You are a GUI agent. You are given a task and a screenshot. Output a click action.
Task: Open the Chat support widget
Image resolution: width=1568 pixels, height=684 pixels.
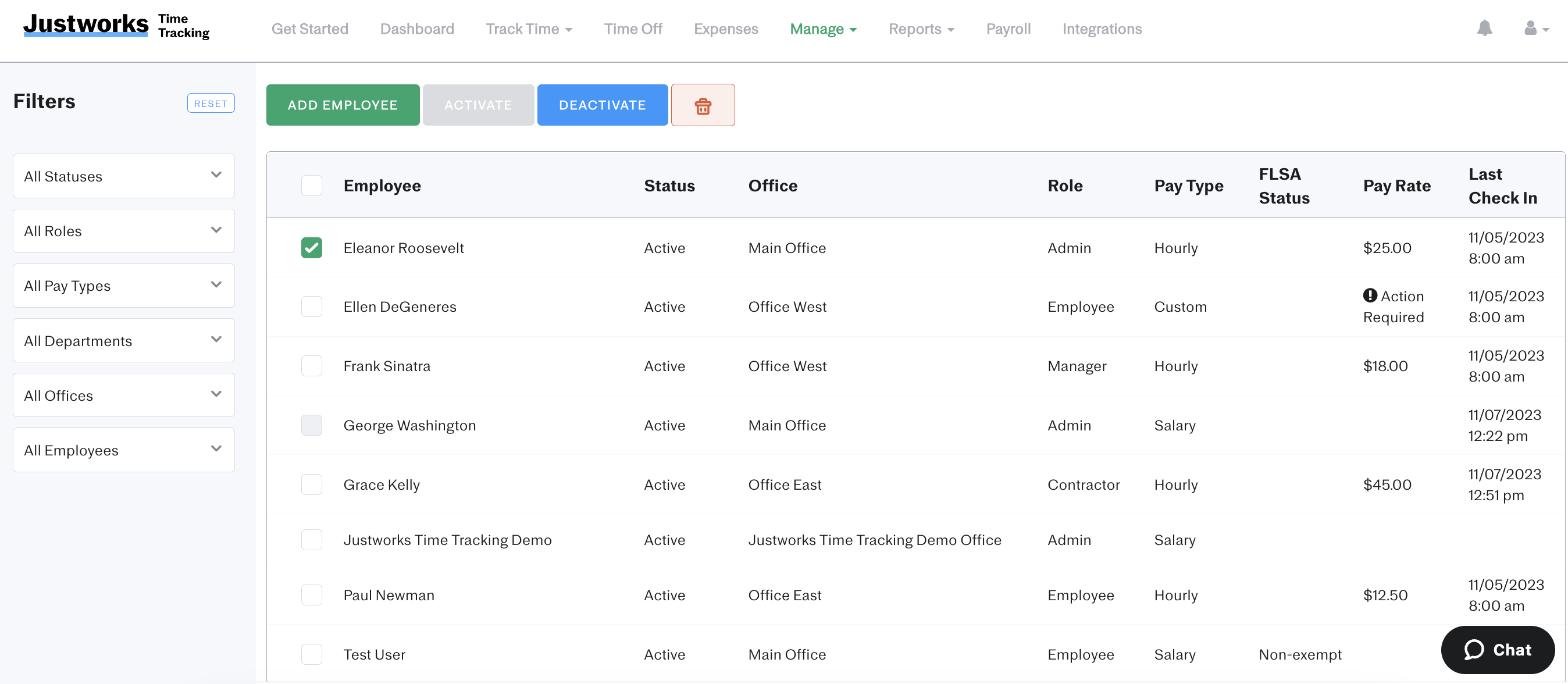pyautogui.click(x=1498, y=650)
